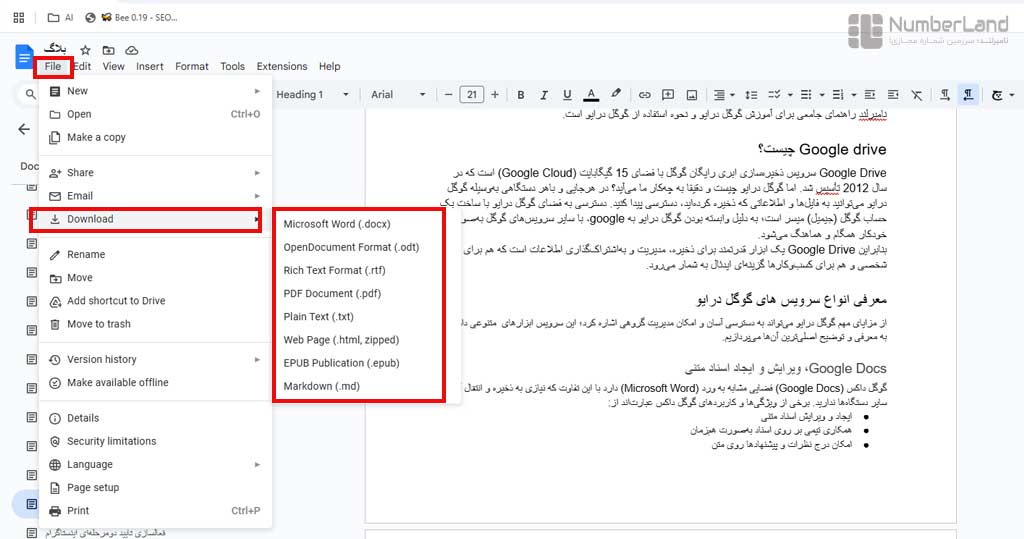Click the Google Docs home logo

[x=24, y=57]
